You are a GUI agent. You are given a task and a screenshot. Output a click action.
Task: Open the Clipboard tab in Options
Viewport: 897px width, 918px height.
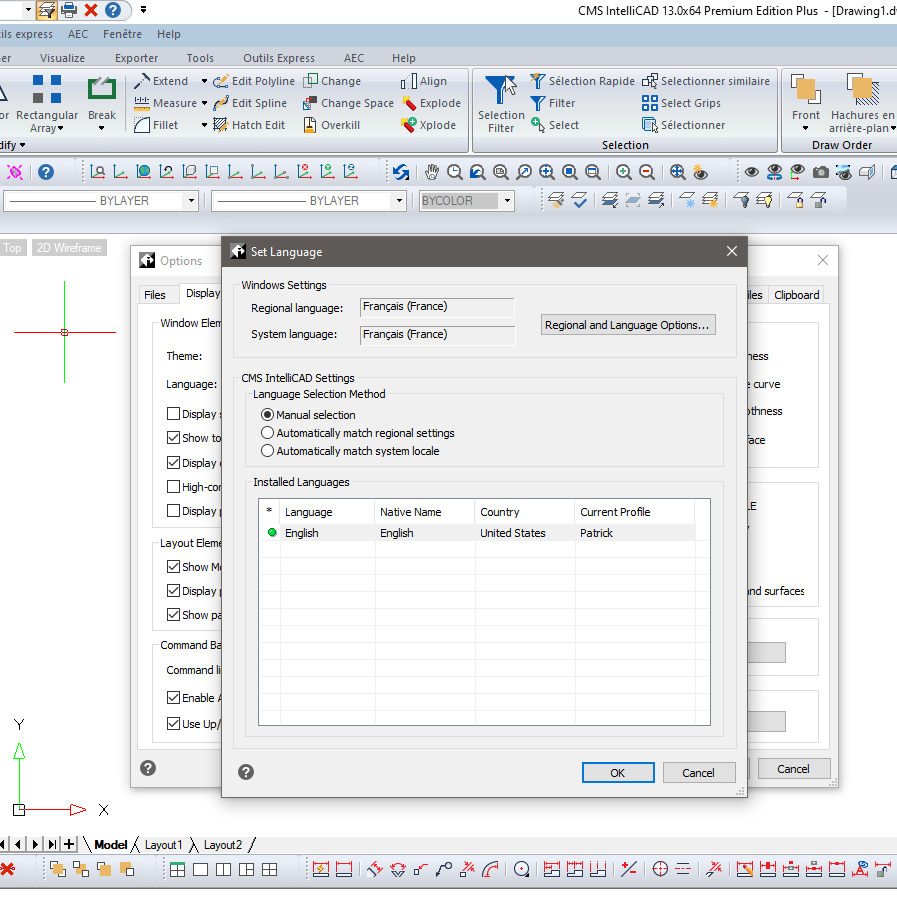tap(796, 294)
